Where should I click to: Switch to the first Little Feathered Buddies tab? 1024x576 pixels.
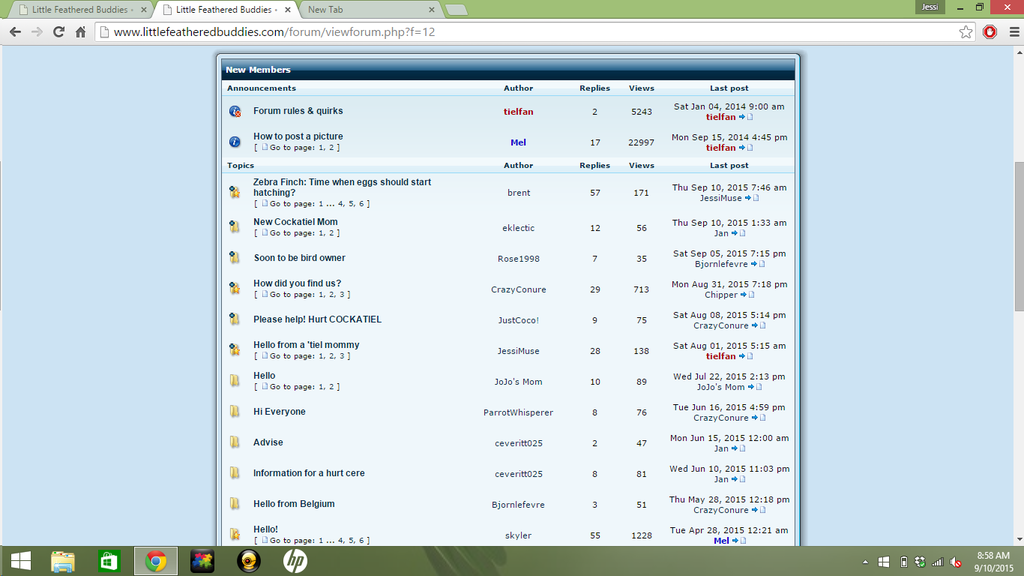click(80, 9)
